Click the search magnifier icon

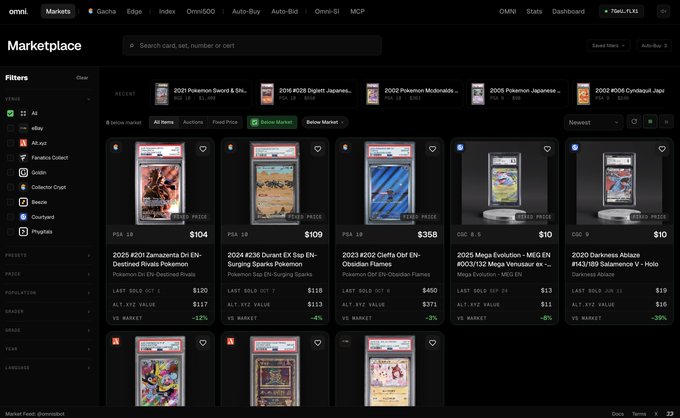[x=132, y=46]
